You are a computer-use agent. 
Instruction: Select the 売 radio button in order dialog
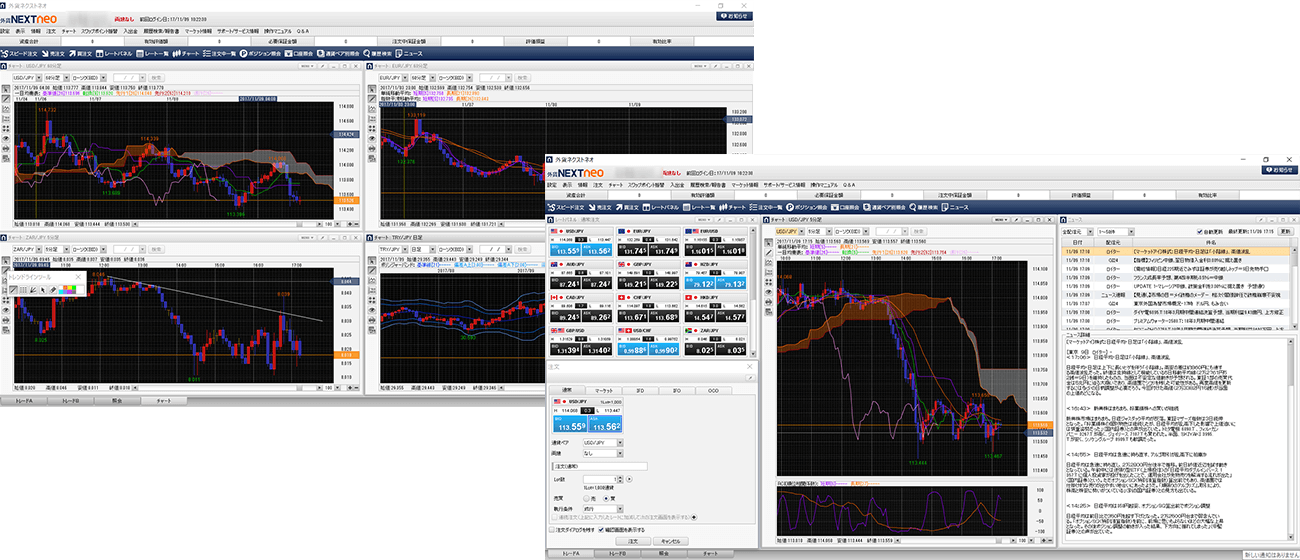(x=586, y=499)
